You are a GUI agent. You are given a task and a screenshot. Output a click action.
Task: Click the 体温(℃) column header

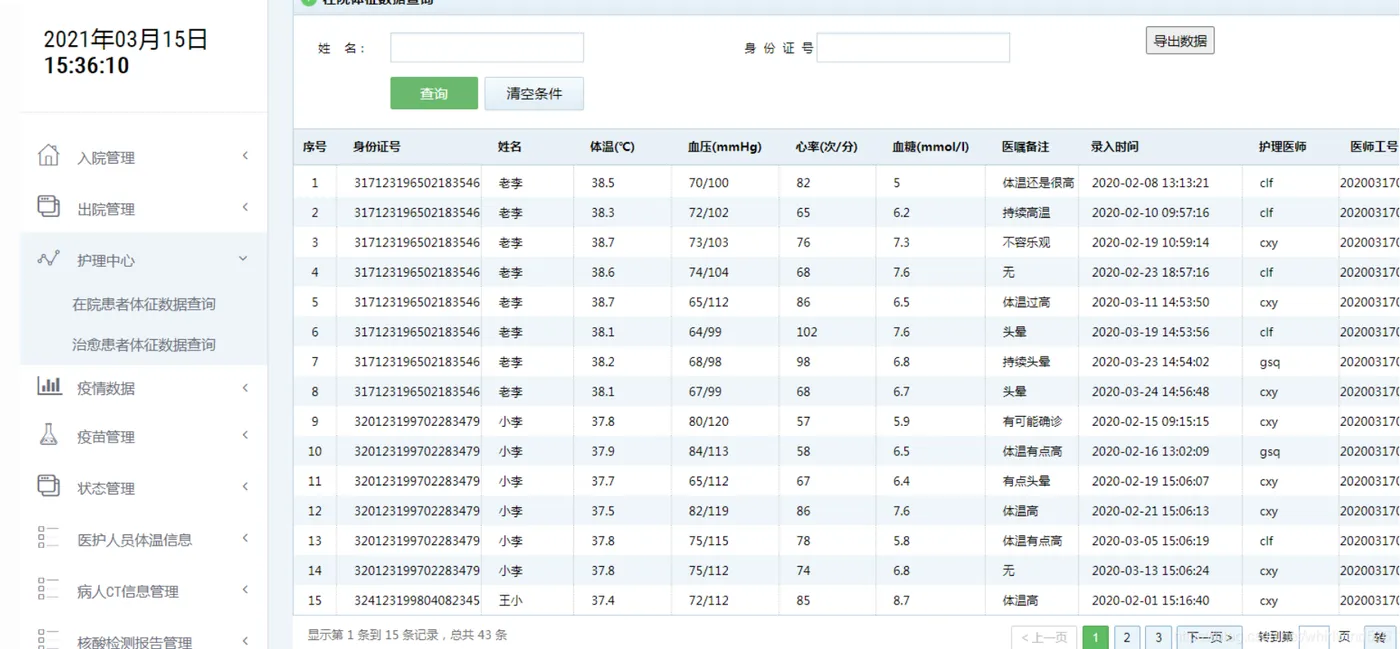[x=612, y=147]
